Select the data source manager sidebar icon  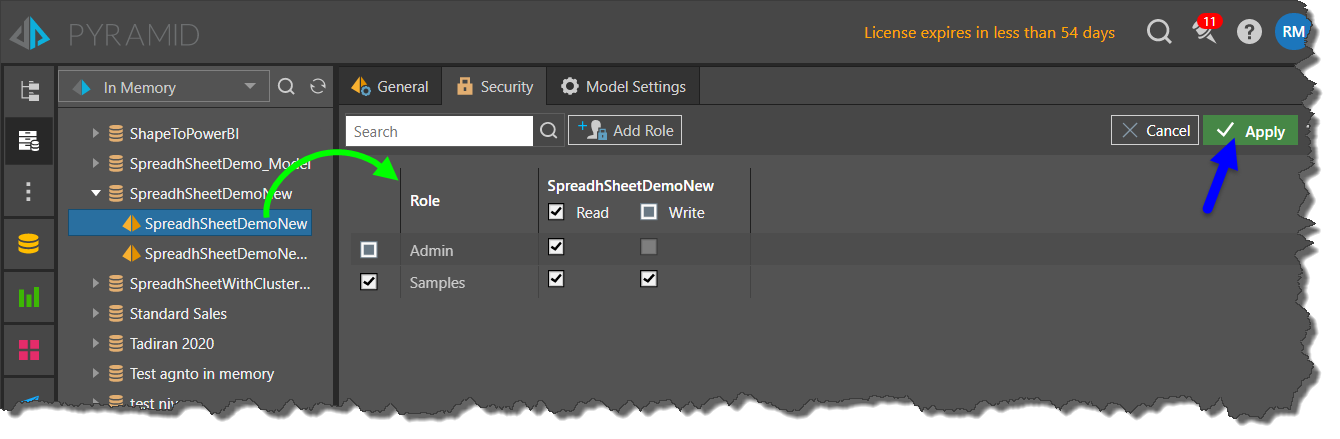point(29,141)
